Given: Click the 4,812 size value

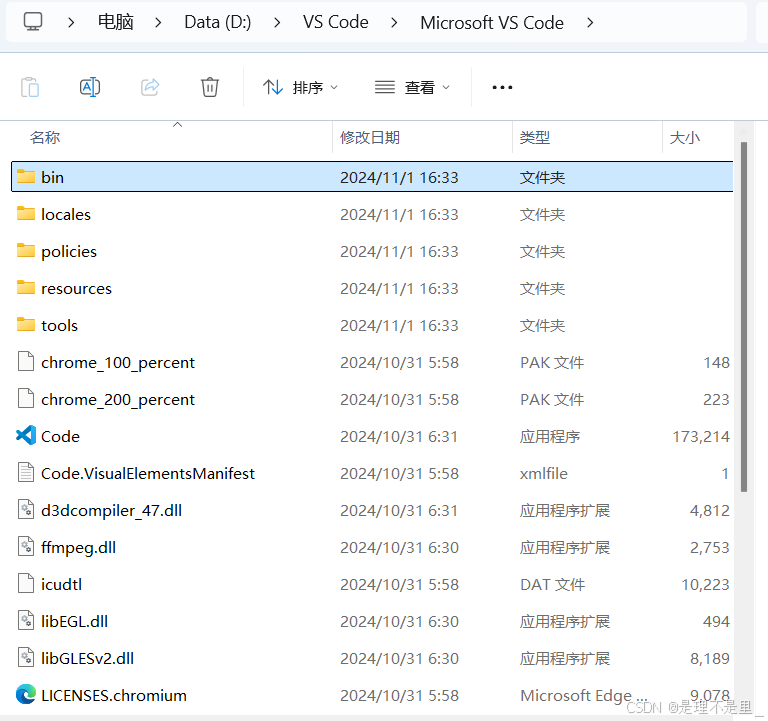Looking at the screenshot, I should click(x=710, y=510).
